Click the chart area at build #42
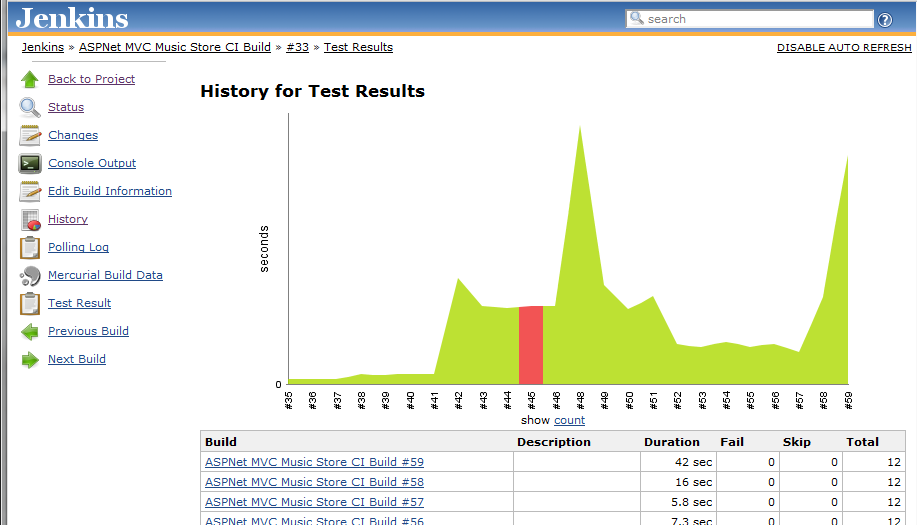The height and width of the screenshot is (525, 917). 458,333
